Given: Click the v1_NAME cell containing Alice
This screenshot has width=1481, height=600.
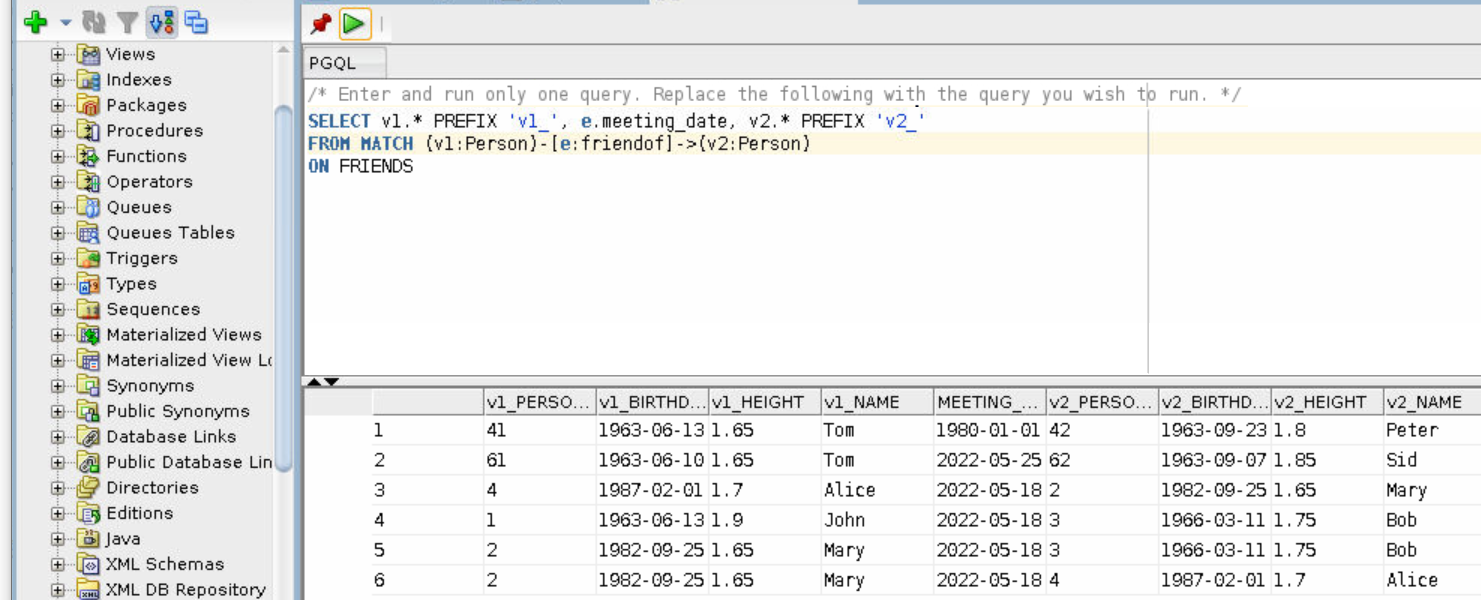Looking at the screenshot, I should [x=877, y=491].
